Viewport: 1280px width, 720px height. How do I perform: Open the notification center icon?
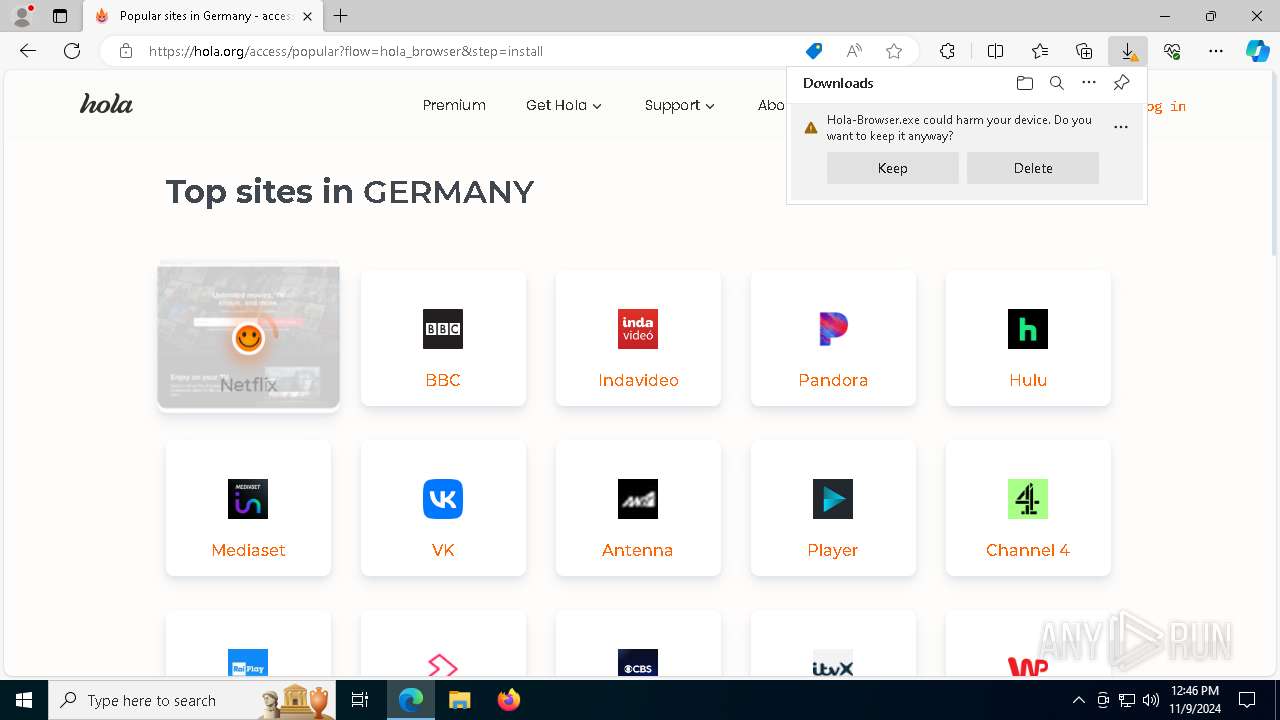pos(1247,700)
